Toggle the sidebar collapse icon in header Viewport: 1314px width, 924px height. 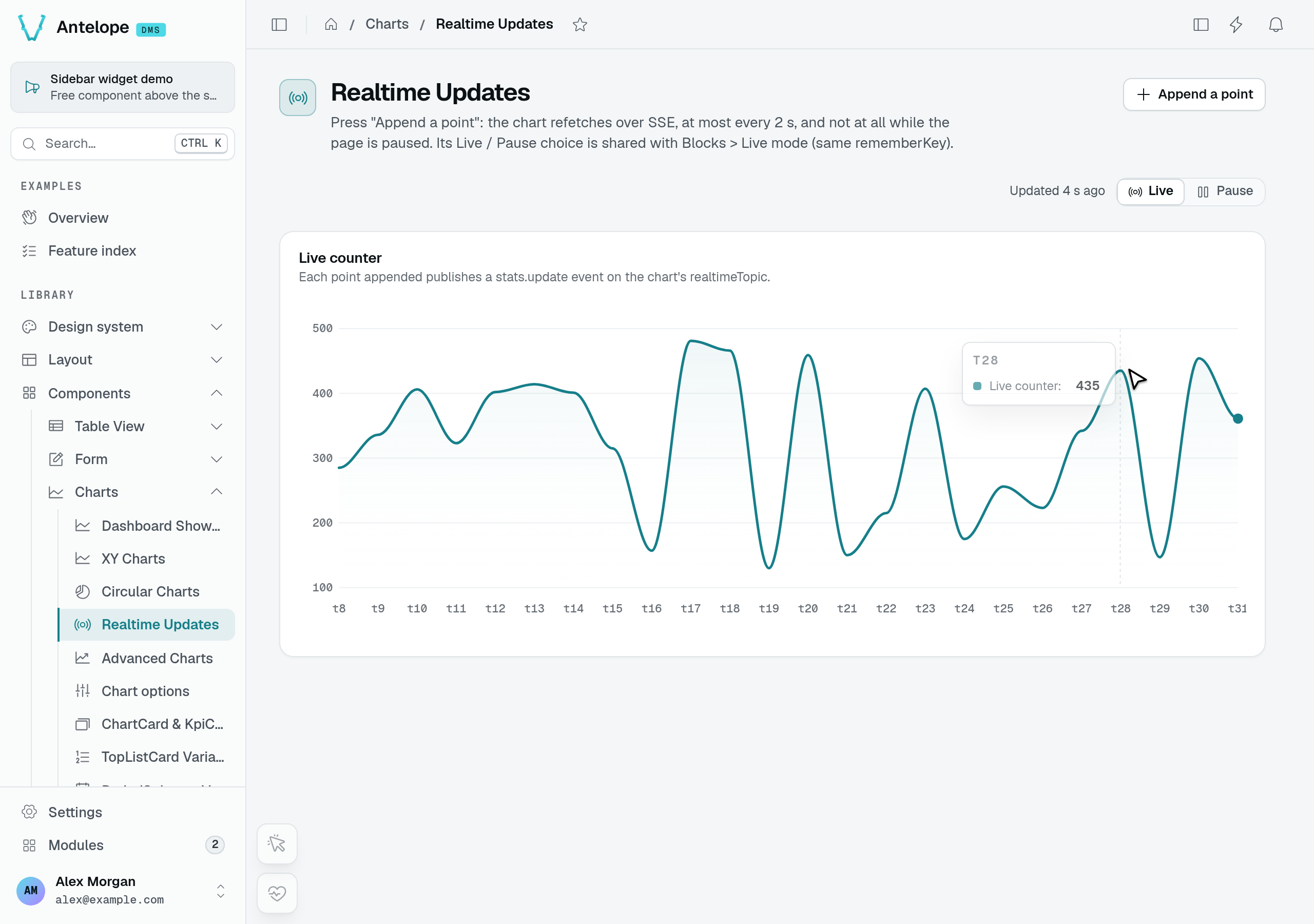pos(279,25)
